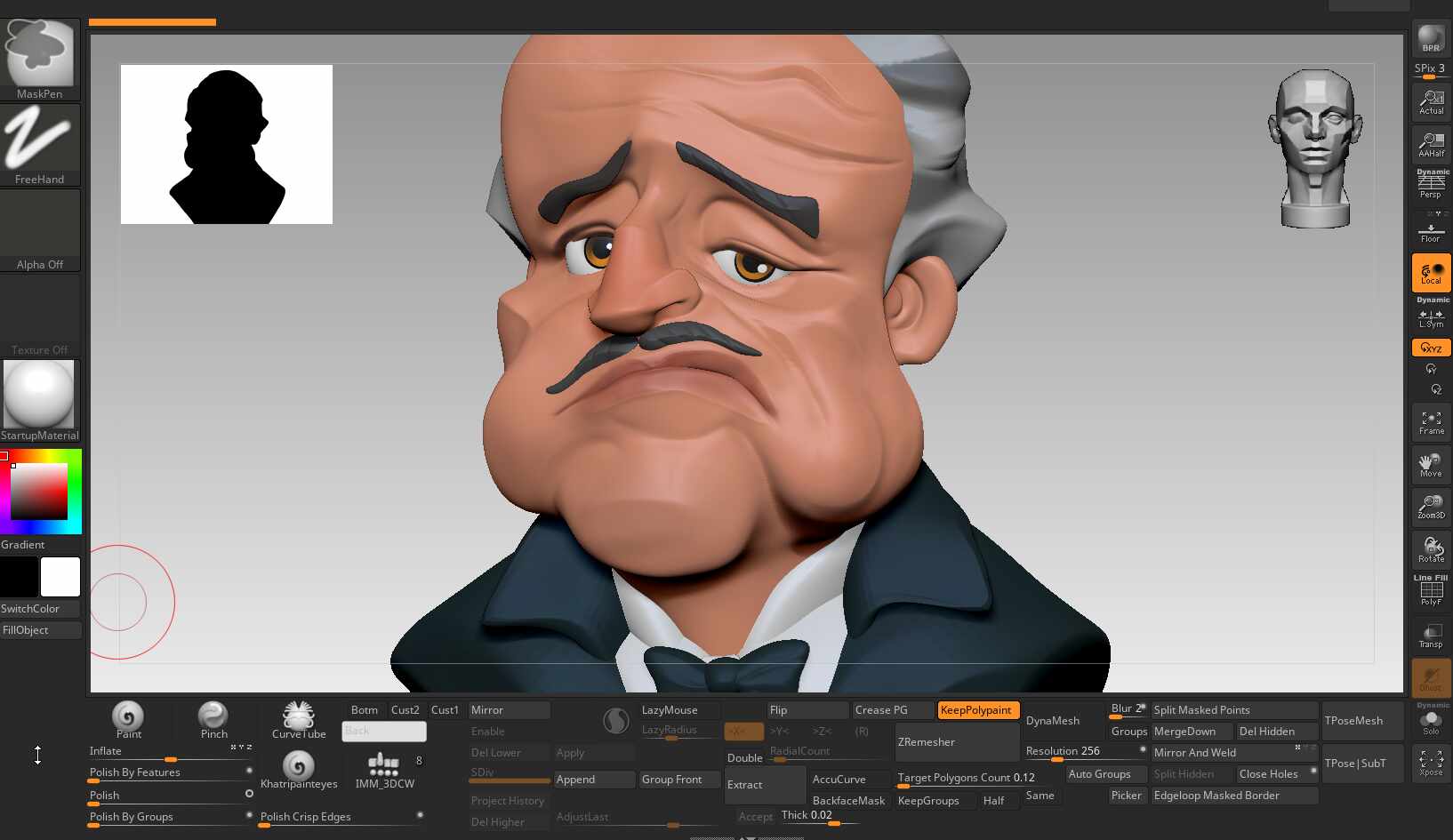Screen dimensions: 1453x840
Task: Toggle Transp transparency mode
Action: point(1431,636)
